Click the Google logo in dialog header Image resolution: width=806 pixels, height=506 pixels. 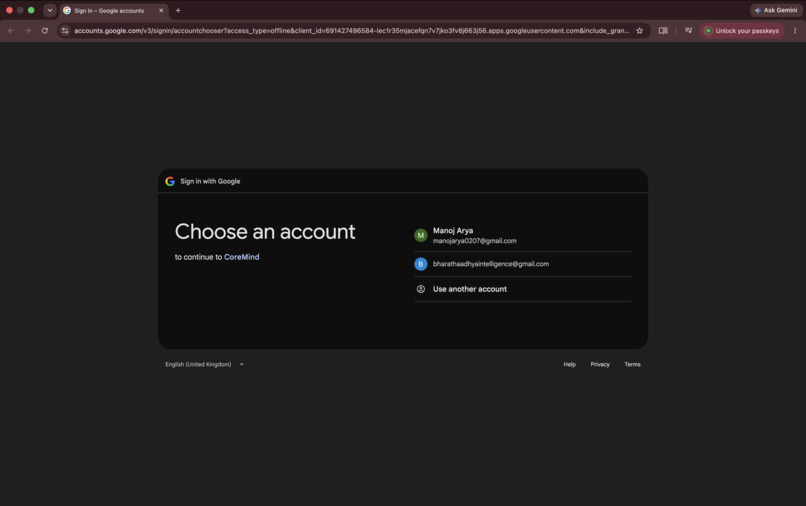(x=170, y=181)
